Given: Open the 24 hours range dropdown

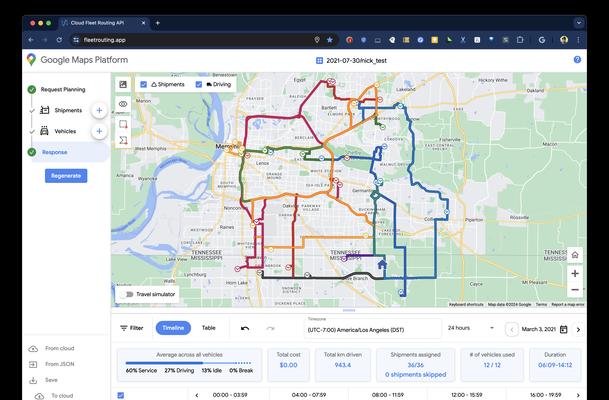Looking at the screenshot, I should [471, 328].
